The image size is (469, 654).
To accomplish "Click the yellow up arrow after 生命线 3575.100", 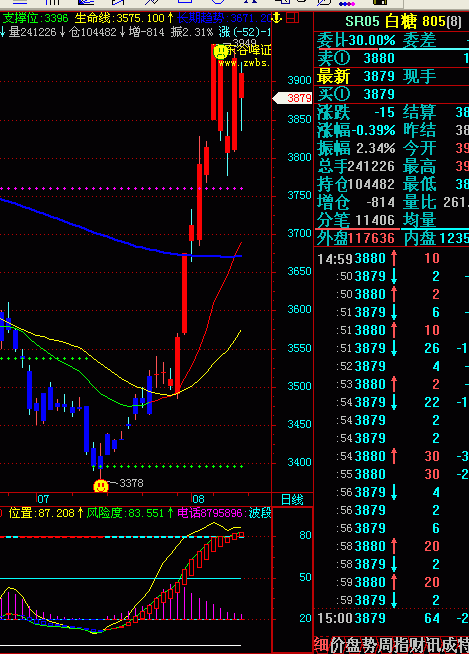I will point(170,18).
